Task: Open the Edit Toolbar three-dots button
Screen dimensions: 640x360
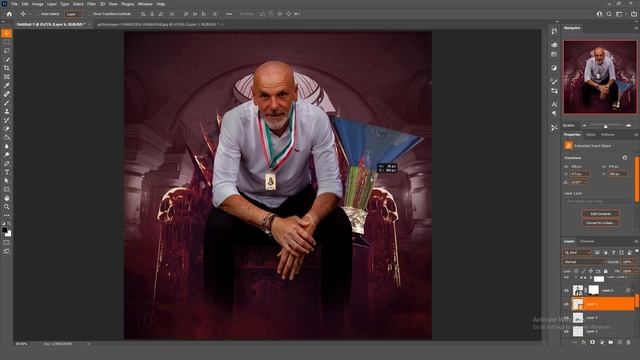Action: point(7,215)
